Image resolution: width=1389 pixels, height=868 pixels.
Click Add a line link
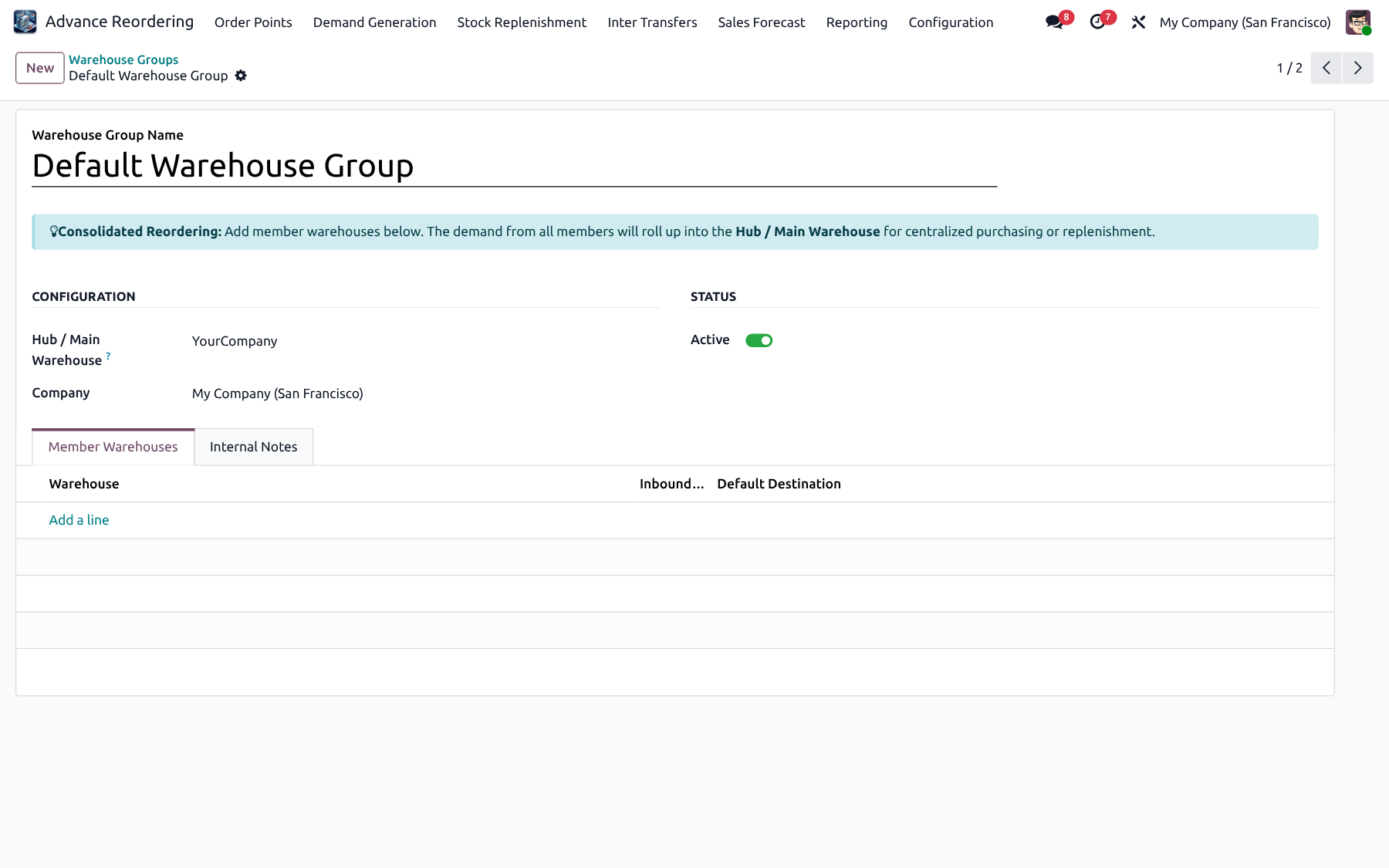(x=79, y=520)
